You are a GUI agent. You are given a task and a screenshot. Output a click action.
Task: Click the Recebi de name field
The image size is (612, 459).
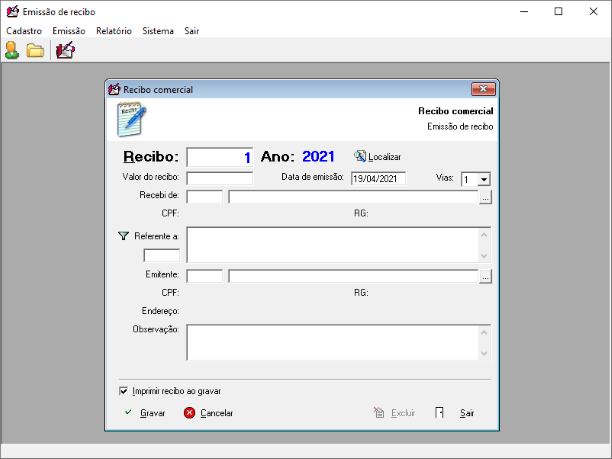tap(353, 197)
